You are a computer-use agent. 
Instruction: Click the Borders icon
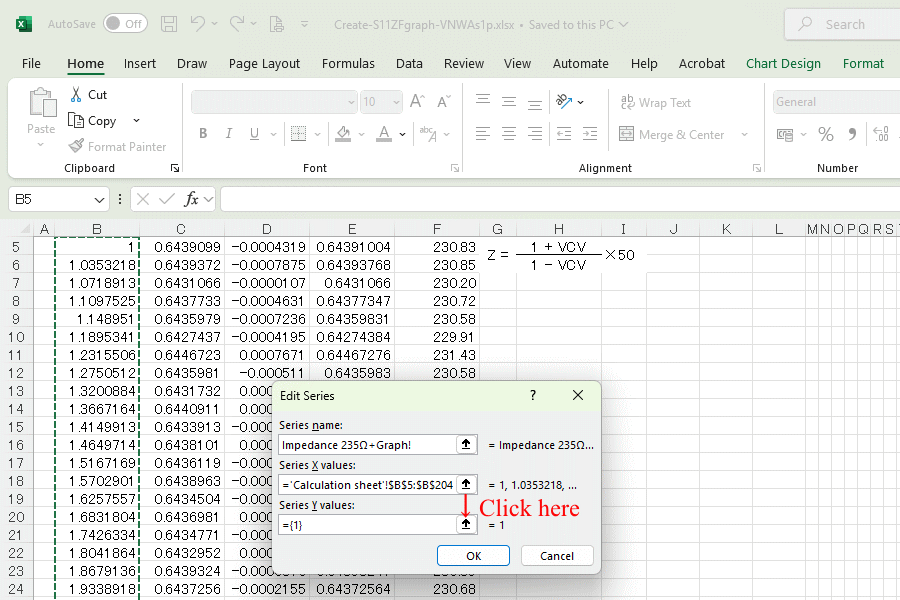pyautogui.click(x=298, y=134)
